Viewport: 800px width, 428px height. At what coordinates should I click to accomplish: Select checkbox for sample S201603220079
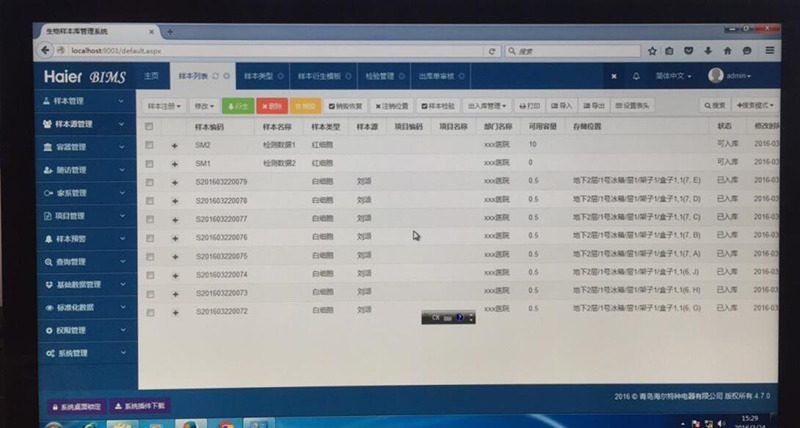click(149, 181)
